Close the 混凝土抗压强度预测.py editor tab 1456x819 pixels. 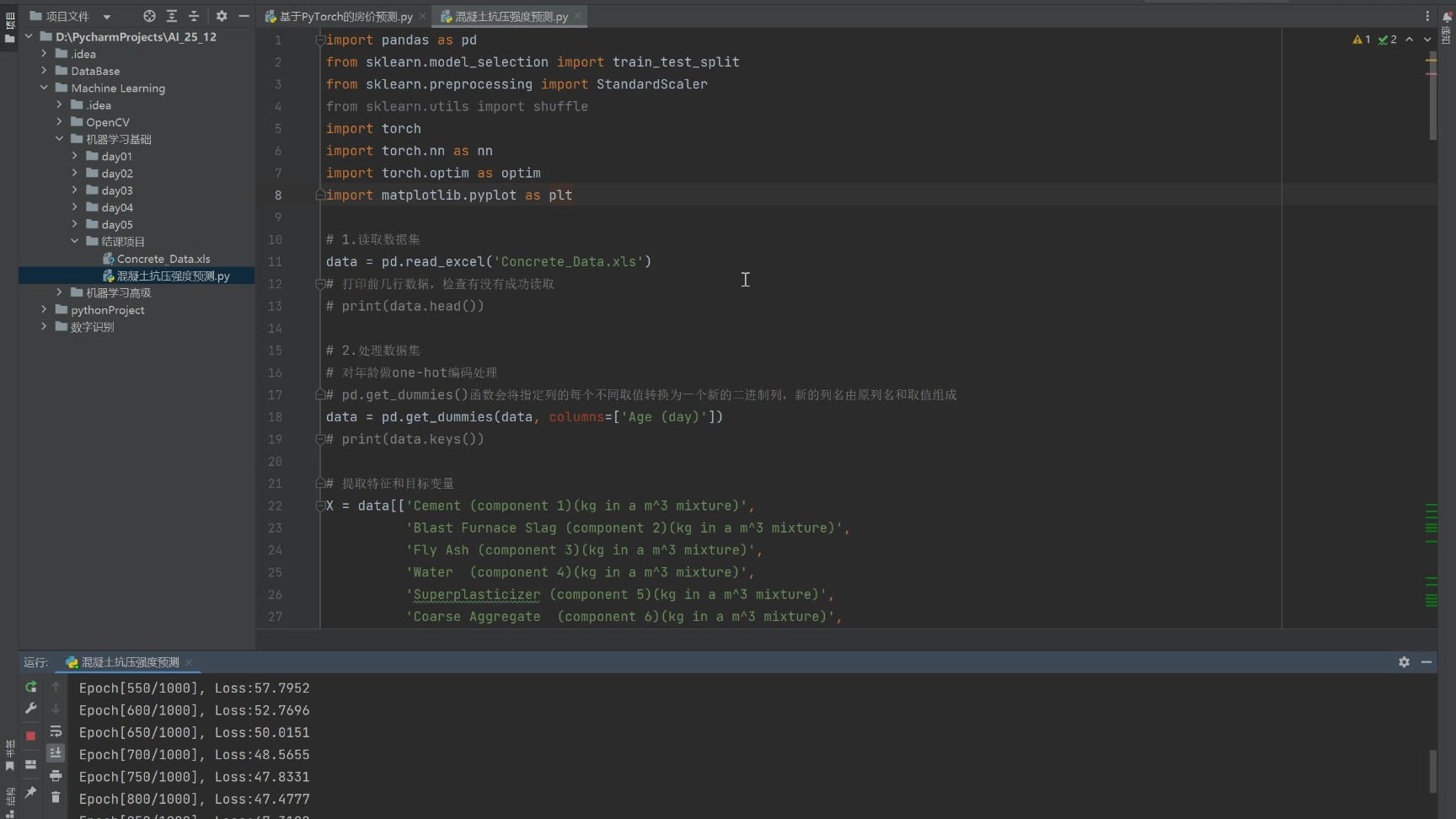click(577, 17)
